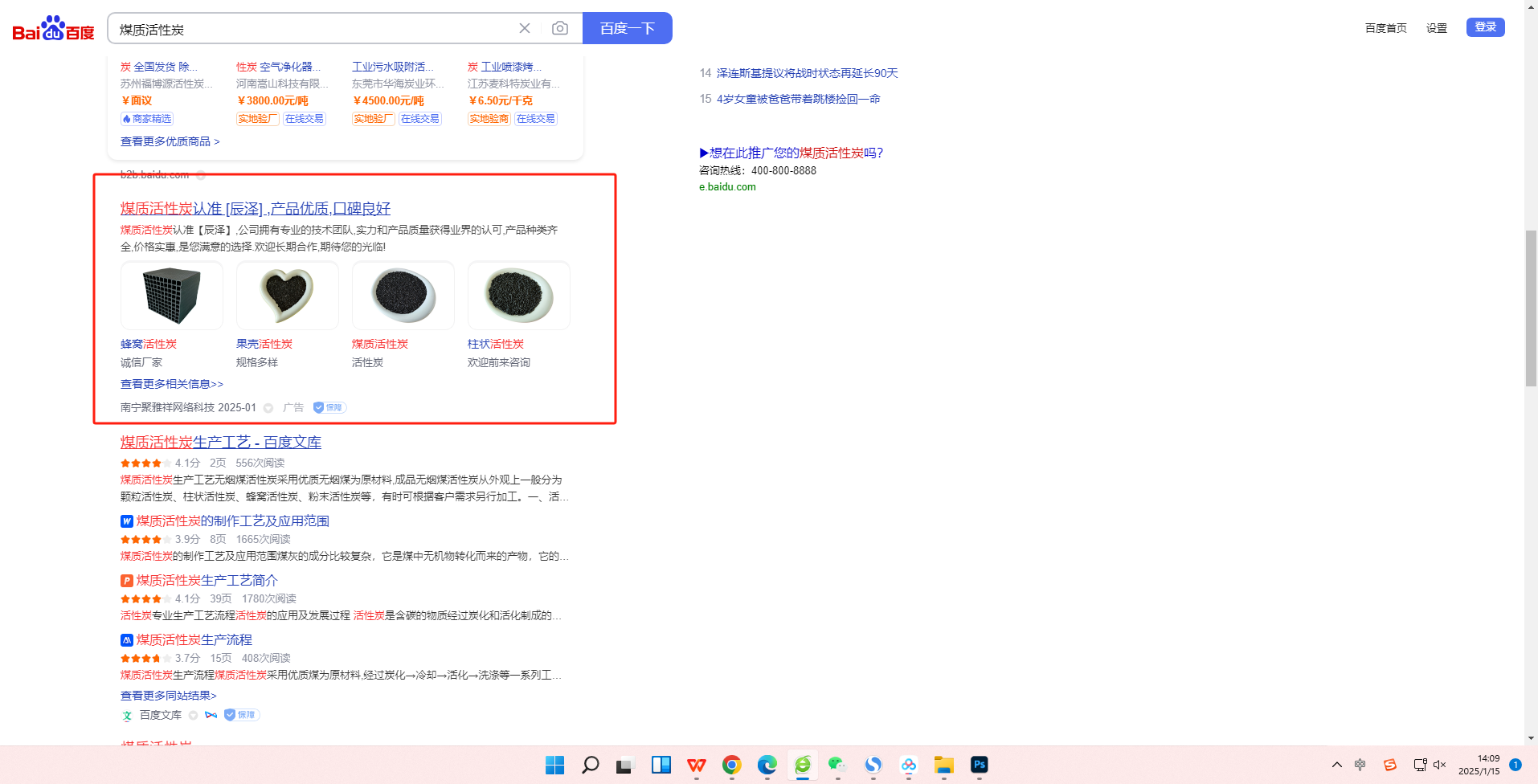This screenshot has width=1538, height=784.
Task: Click the 柱状活性炭 product thumbnail
Action: (519, 296)
